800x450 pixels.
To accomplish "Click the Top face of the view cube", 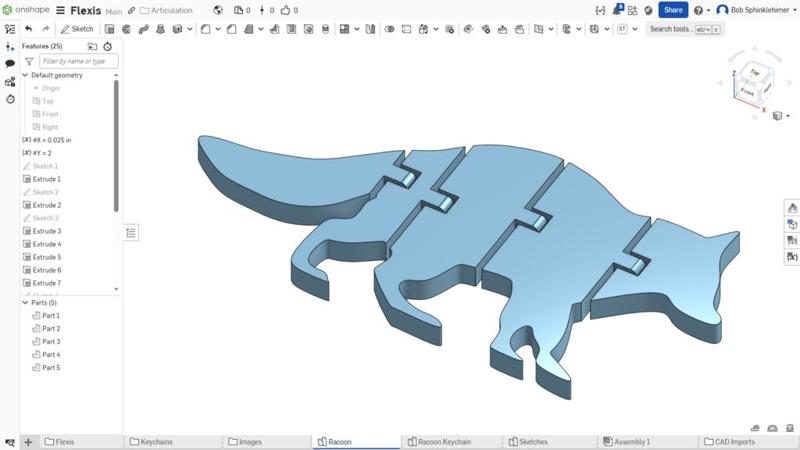I will pyautogui.click(x=752, y=74).
